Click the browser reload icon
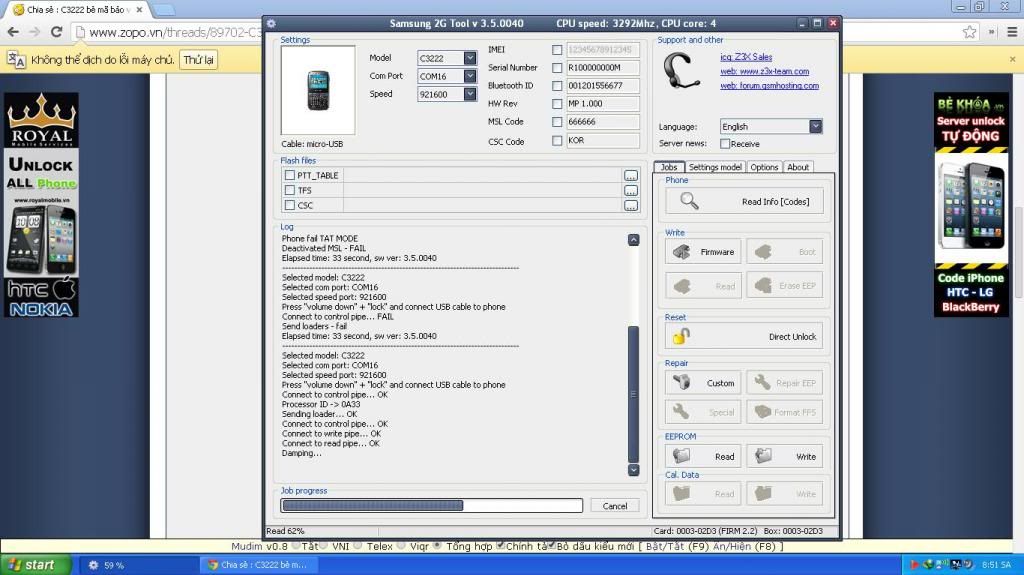The image size is (1024, 575). [57, 32]
